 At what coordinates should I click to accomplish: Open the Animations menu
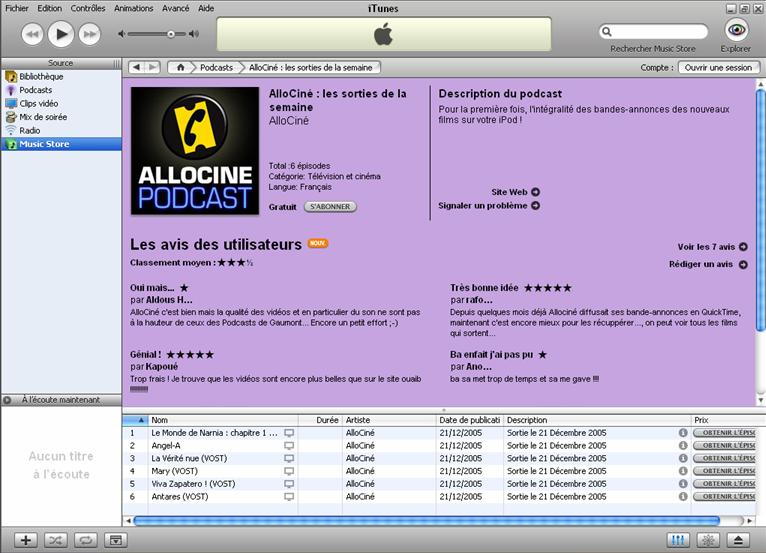[133, 8]
